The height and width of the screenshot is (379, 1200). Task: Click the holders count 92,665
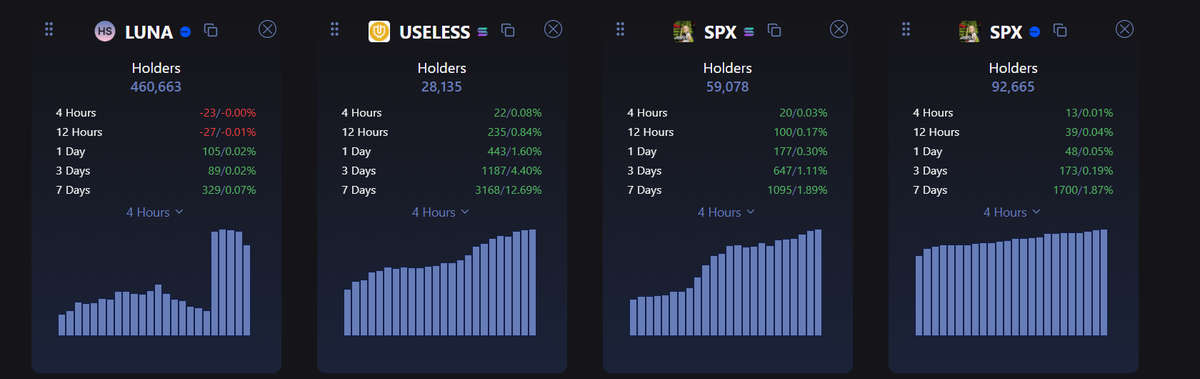pyautogui.click(x=1014, y=87)
